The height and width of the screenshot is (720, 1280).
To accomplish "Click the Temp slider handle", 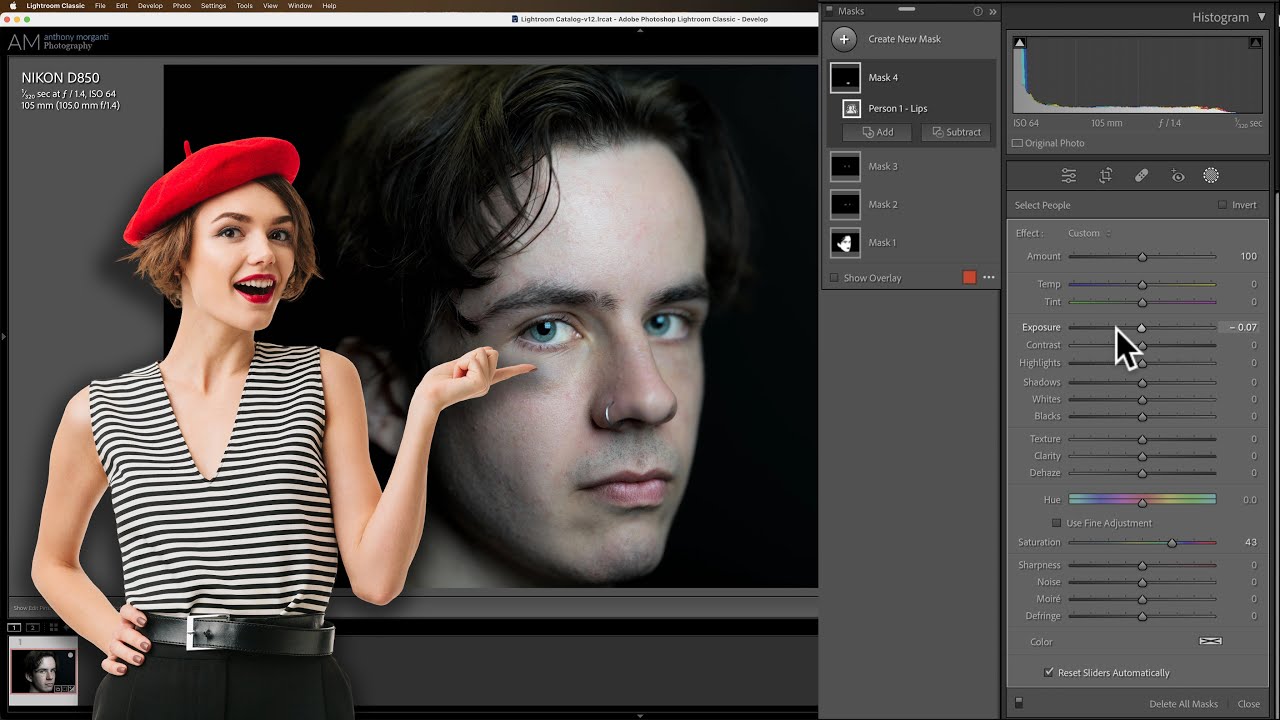I will 1142,285.
